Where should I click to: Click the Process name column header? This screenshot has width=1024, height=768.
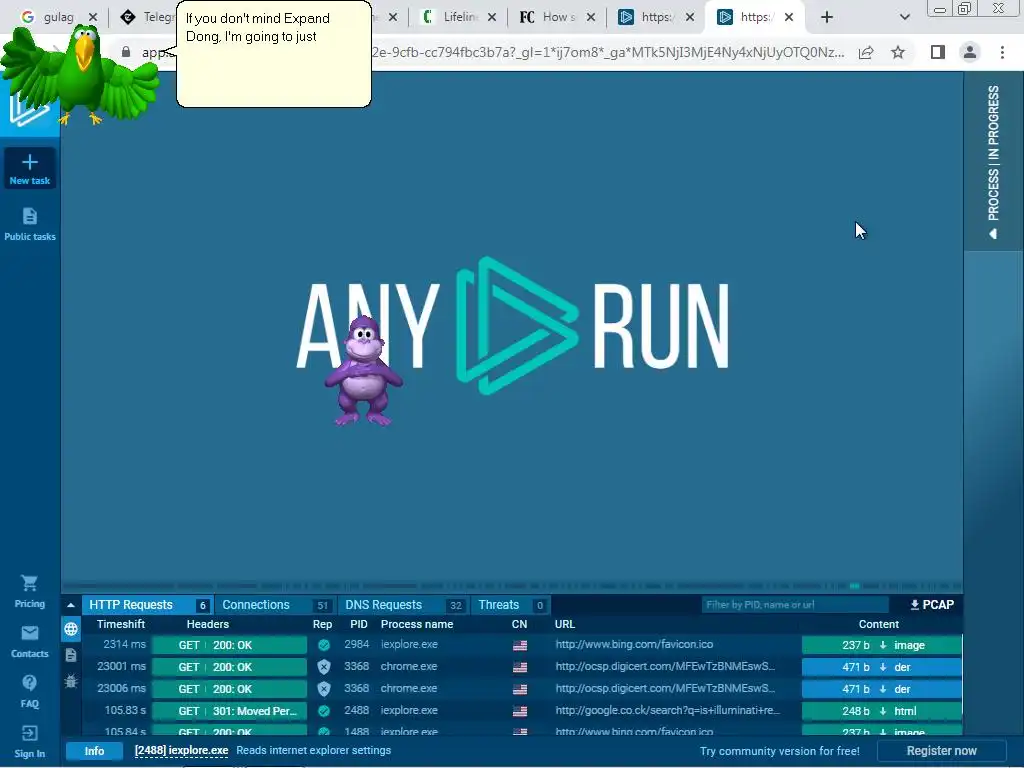(417, 624)
